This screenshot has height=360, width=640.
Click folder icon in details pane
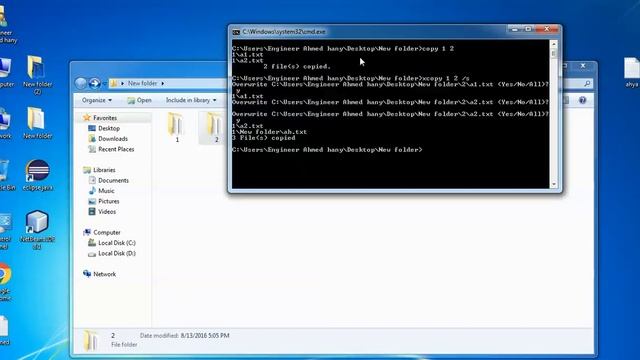[91, 340]
